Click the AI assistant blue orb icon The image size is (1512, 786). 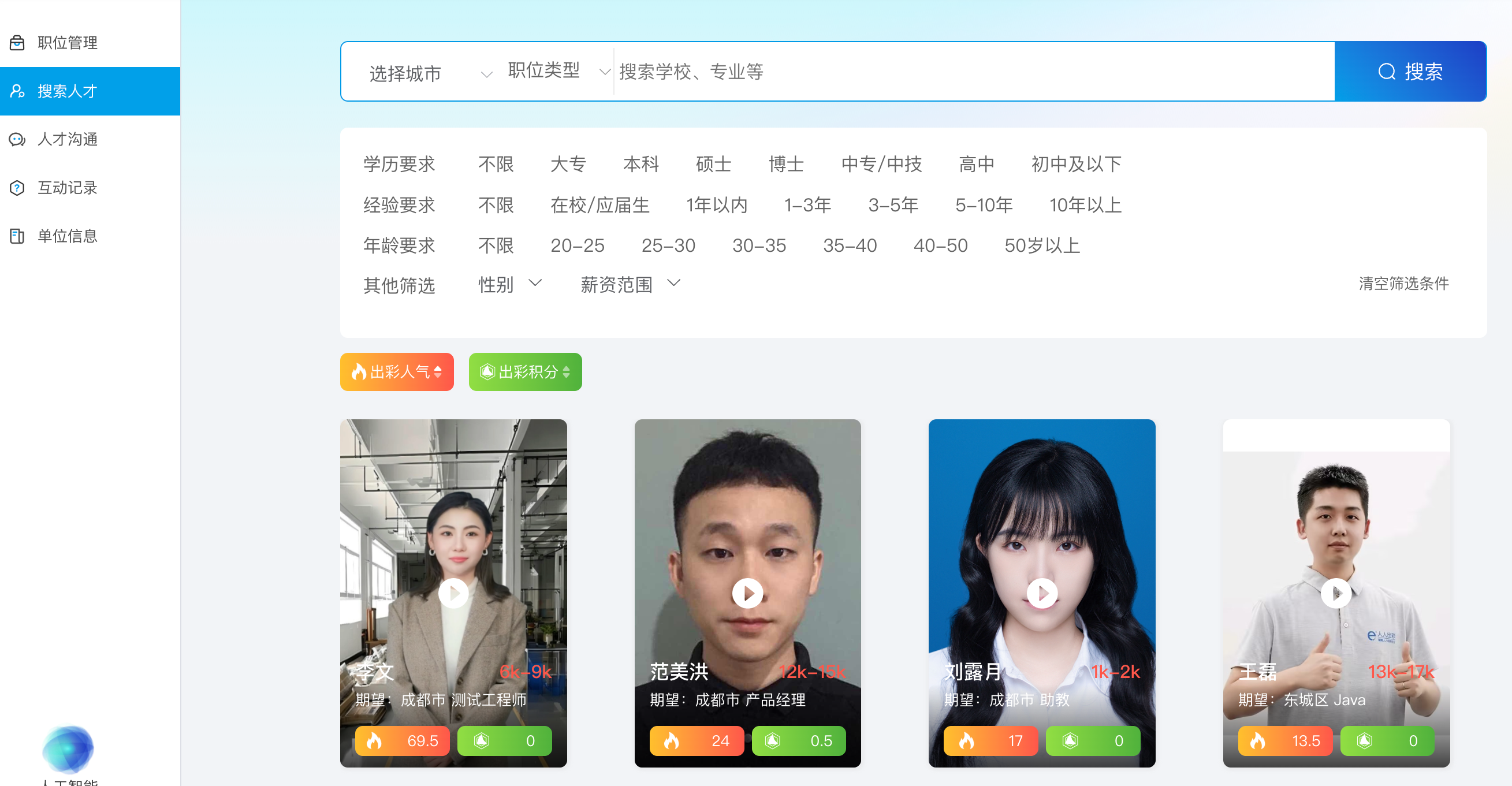pyautogui.click(x=68, y=749)
